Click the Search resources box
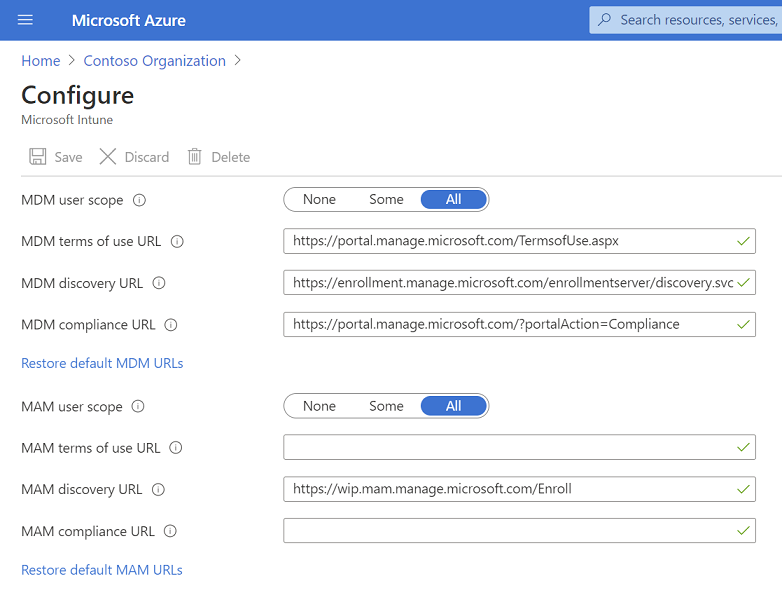This screenshot has width=782, height=602. [690, 20]
